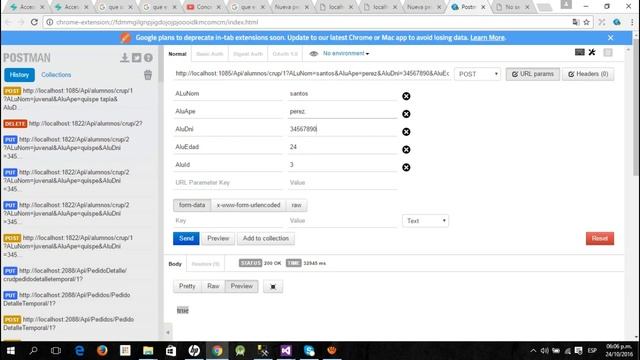Toggle the URL params button
The image size is (640, 360).
533,74
